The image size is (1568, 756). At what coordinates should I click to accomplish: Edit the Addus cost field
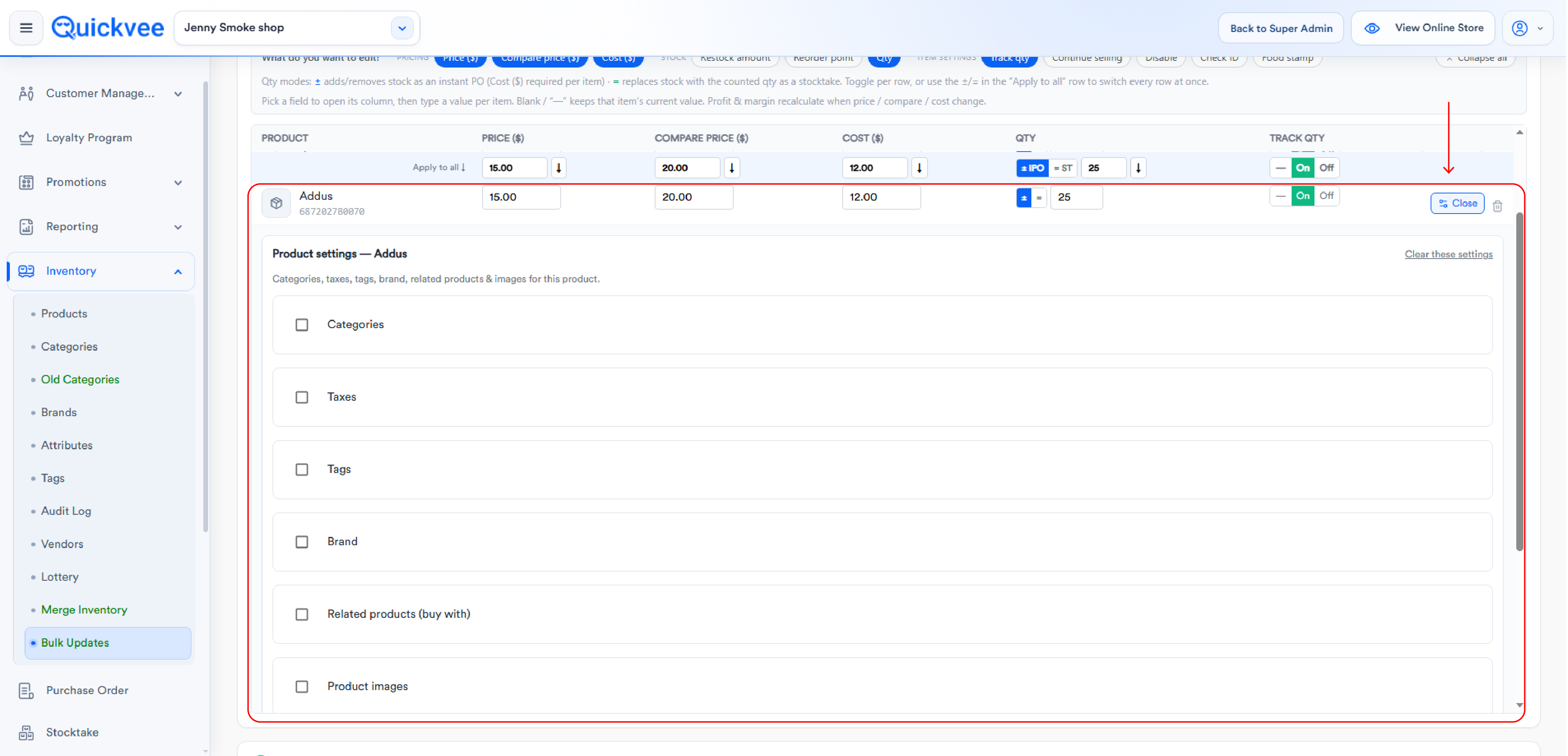[x=881, y=197]
